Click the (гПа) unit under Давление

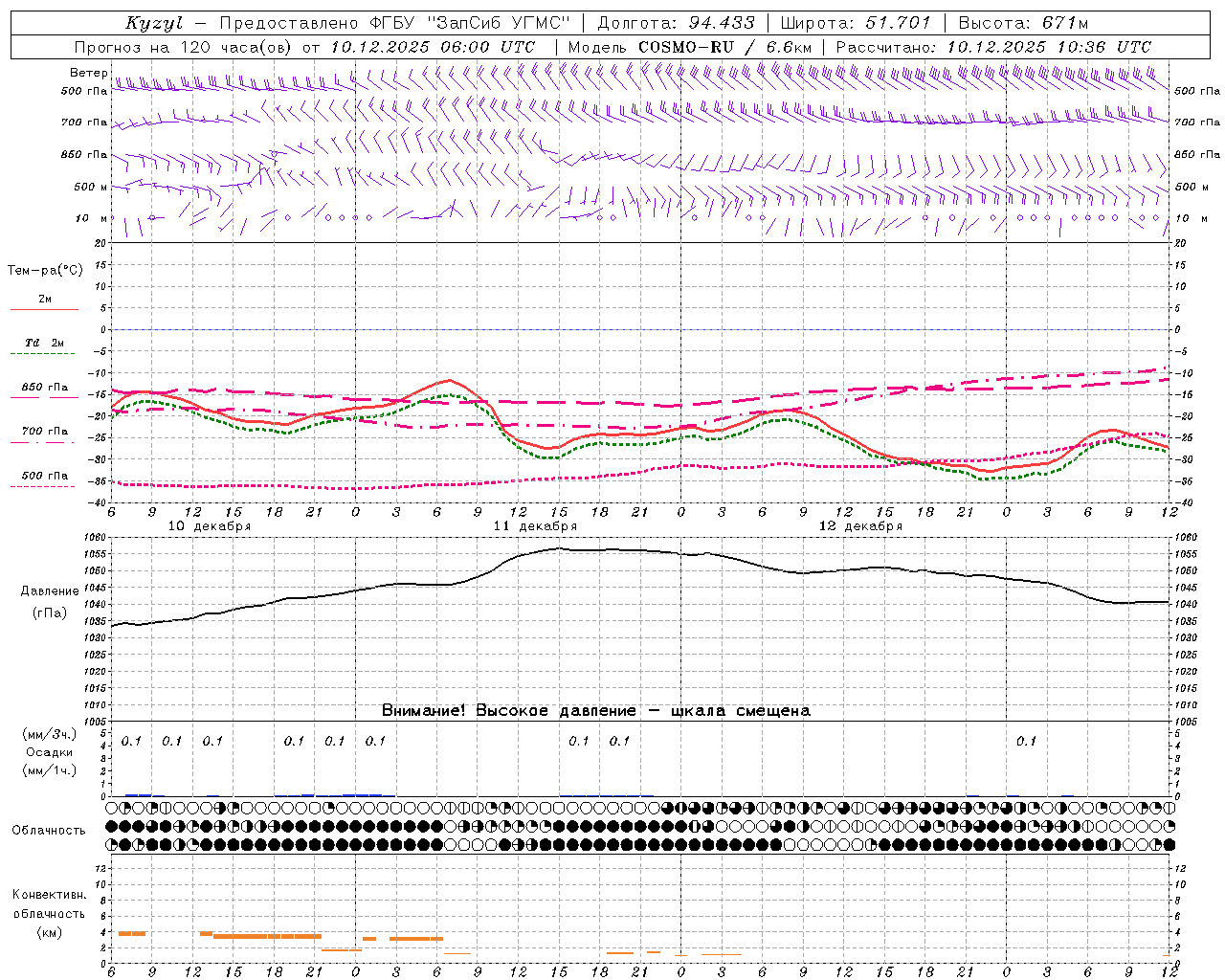[48, 612]
